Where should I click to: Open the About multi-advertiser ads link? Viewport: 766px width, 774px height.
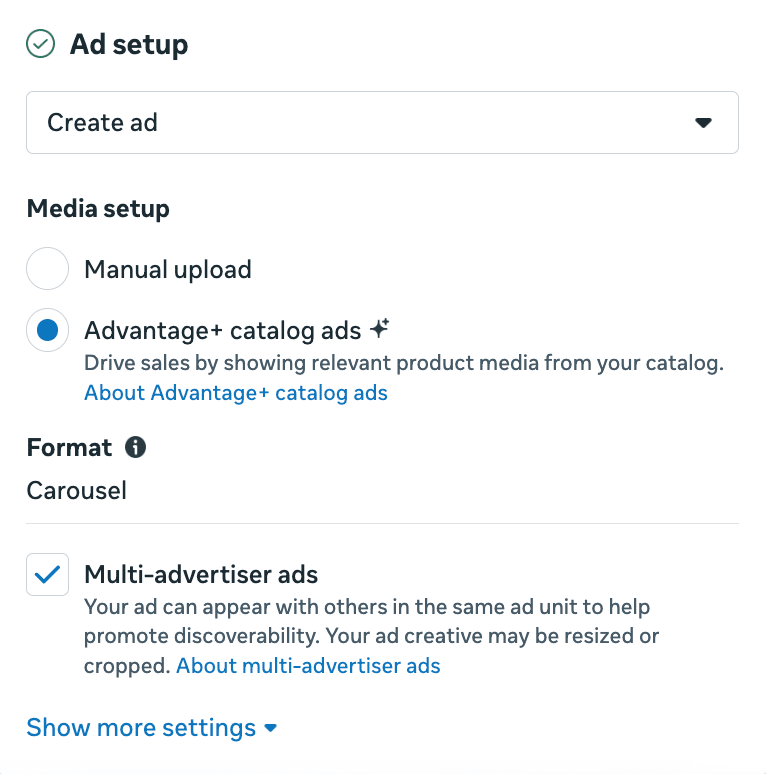pyautogui.click(x=308, y=666)
